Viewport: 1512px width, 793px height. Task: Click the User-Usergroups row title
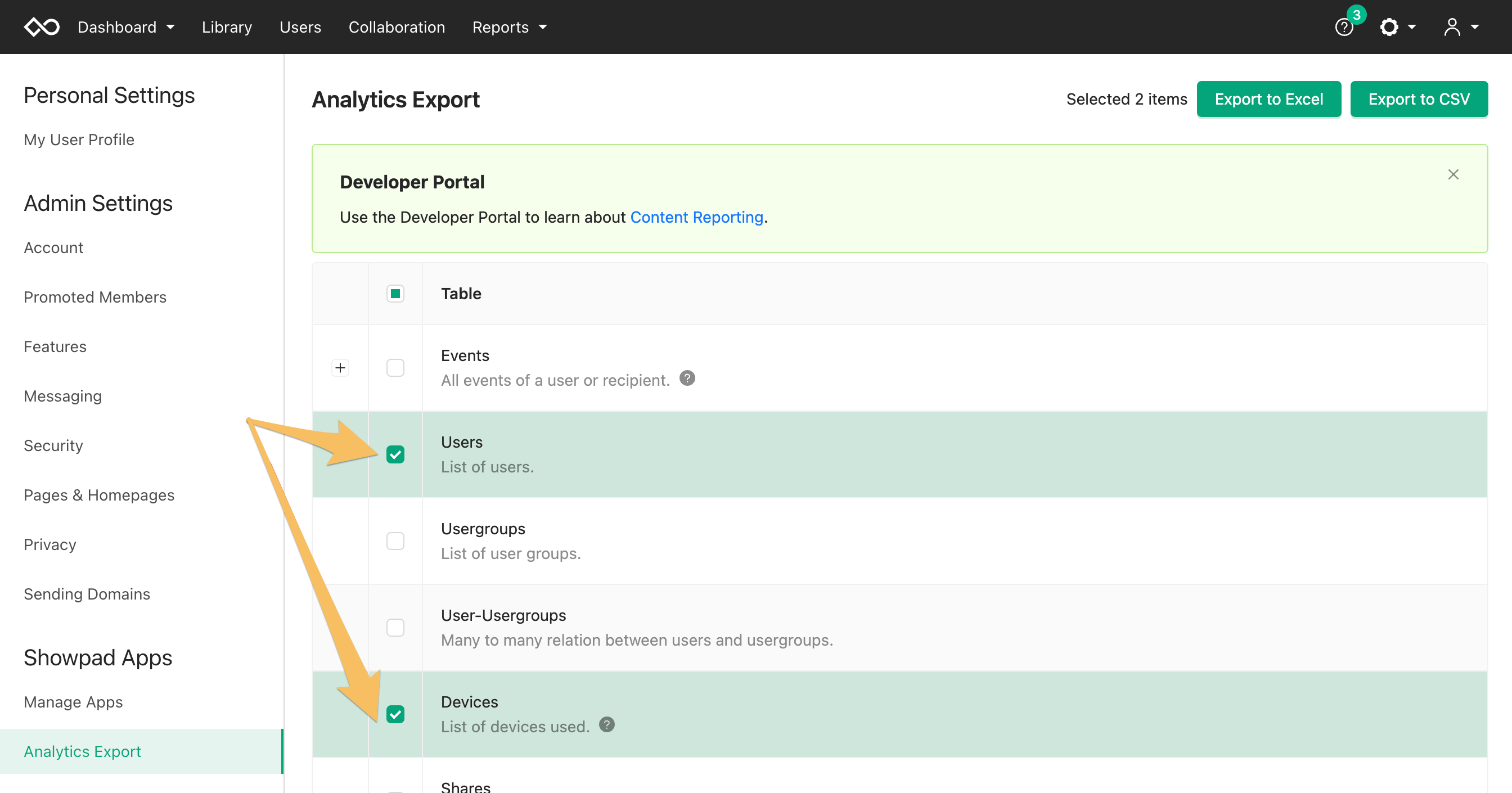[x=503, y=616]
